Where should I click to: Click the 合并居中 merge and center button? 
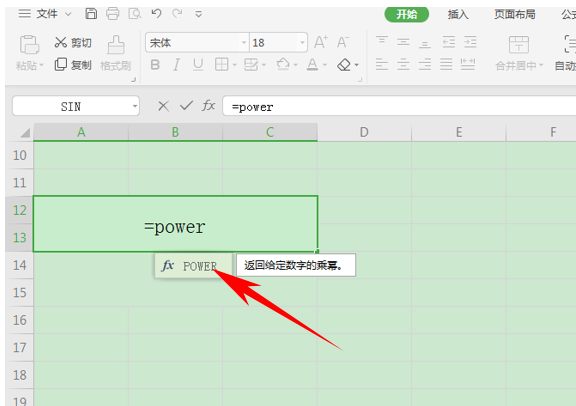tap(519, 54)
